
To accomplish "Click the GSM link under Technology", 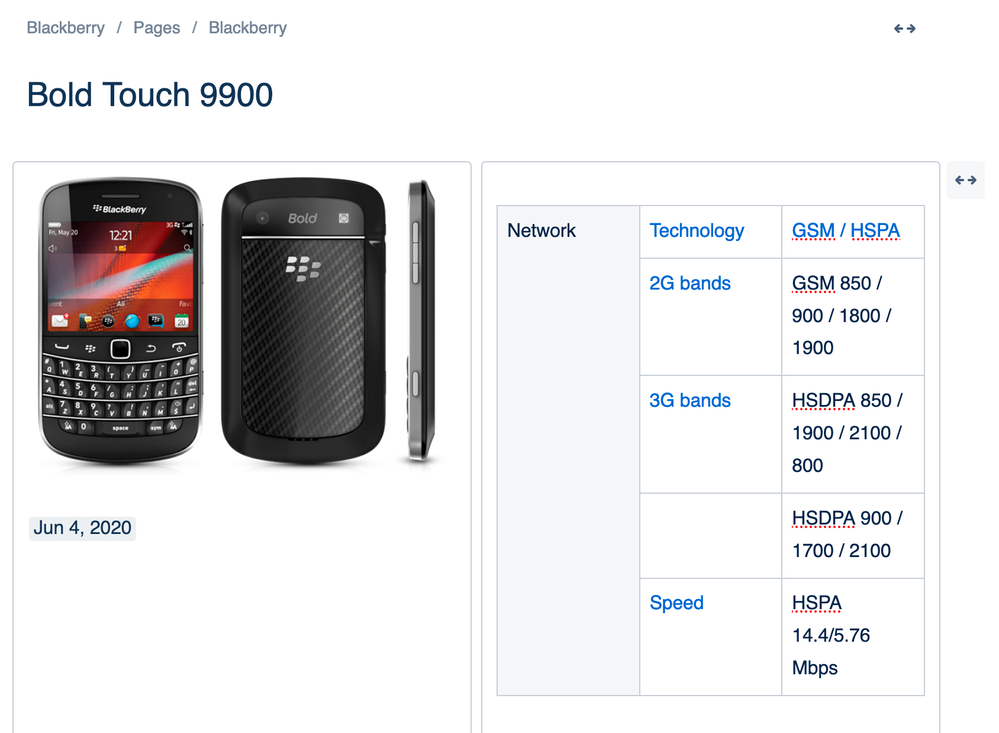I will pos(813,230).
